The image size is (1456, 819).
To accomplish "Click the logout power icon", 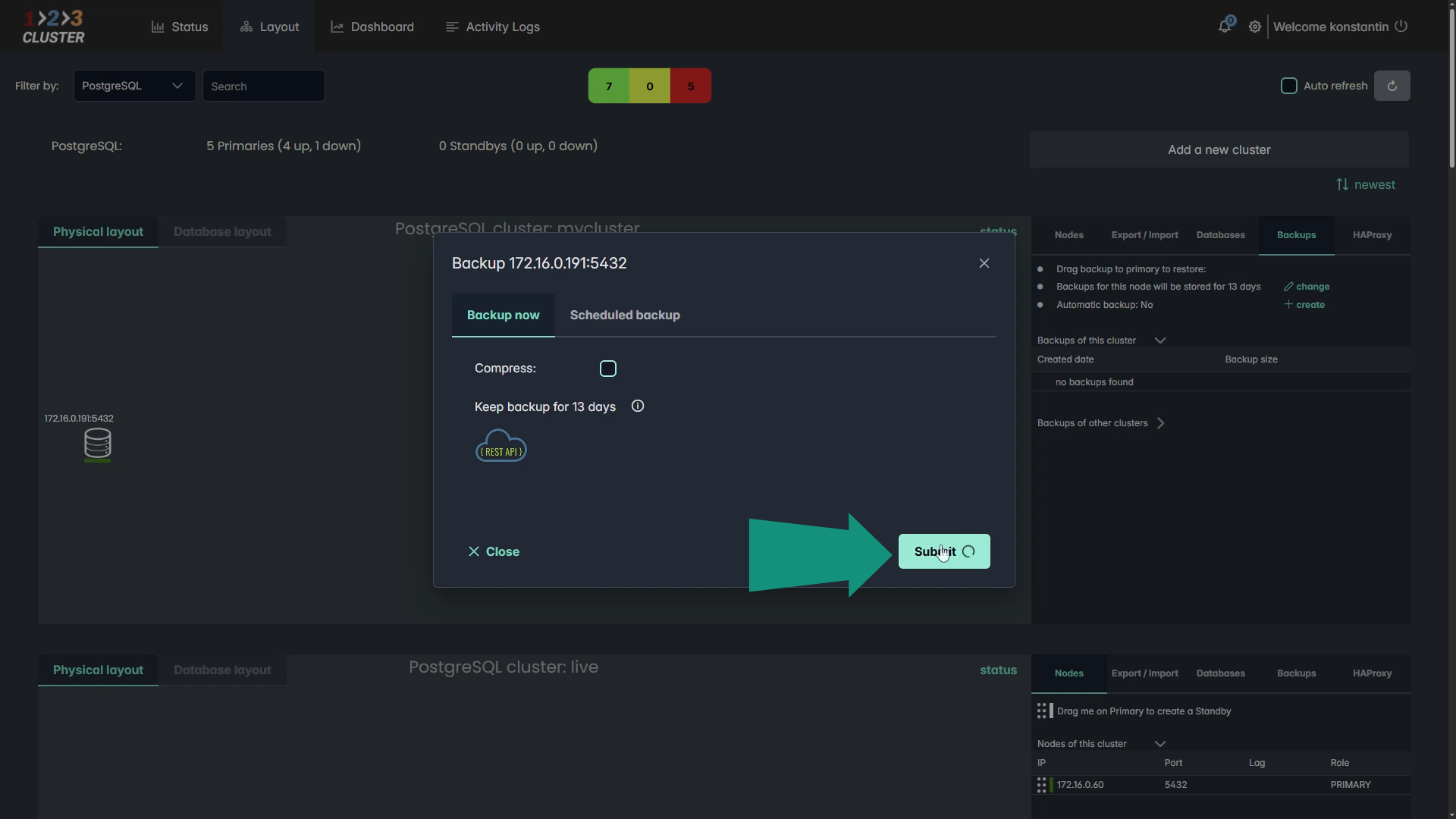I will (x=1401, y=26).
